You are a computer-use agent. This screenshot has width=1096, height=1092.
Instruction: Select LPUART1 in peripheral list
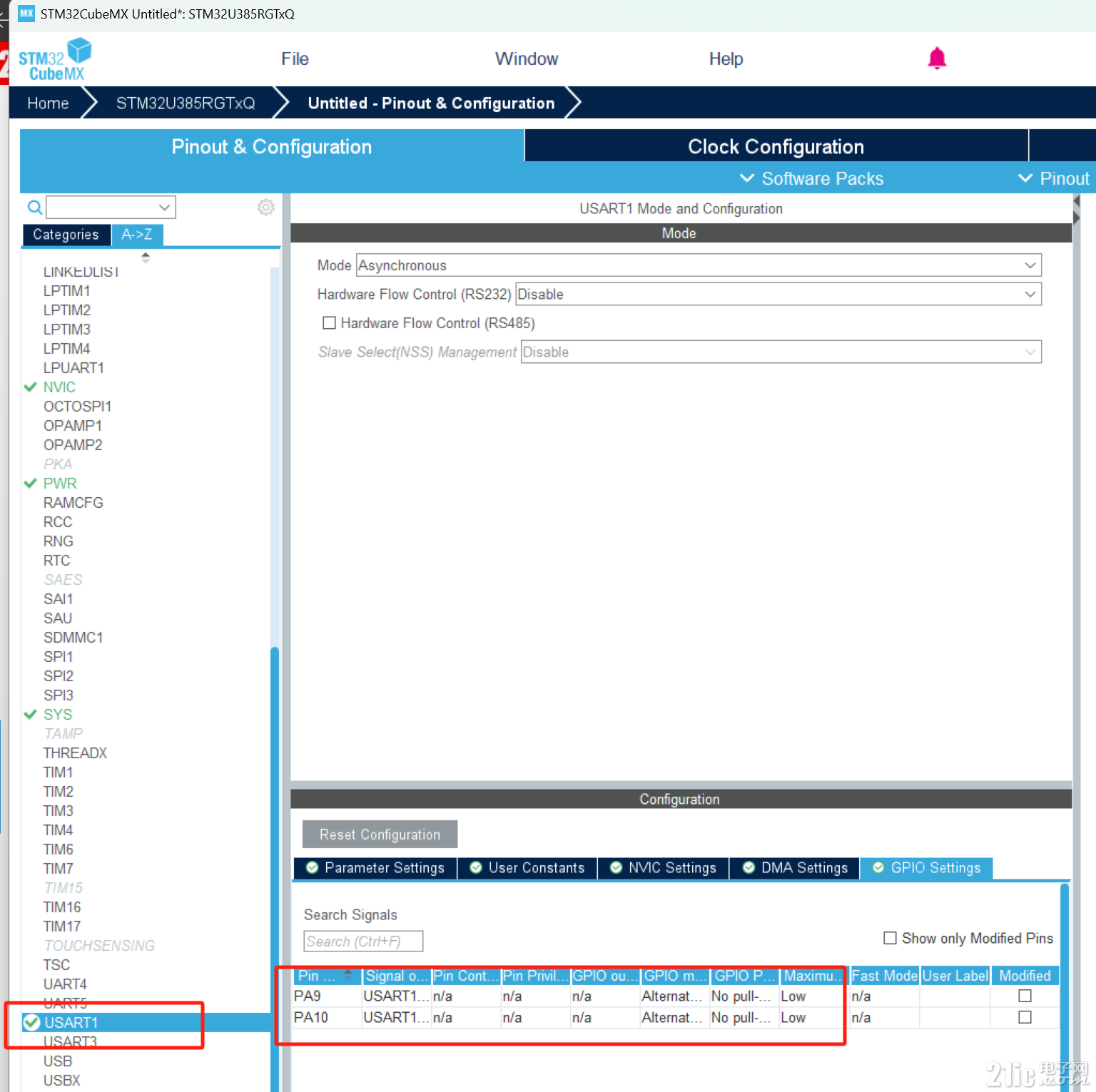[73, 368]
